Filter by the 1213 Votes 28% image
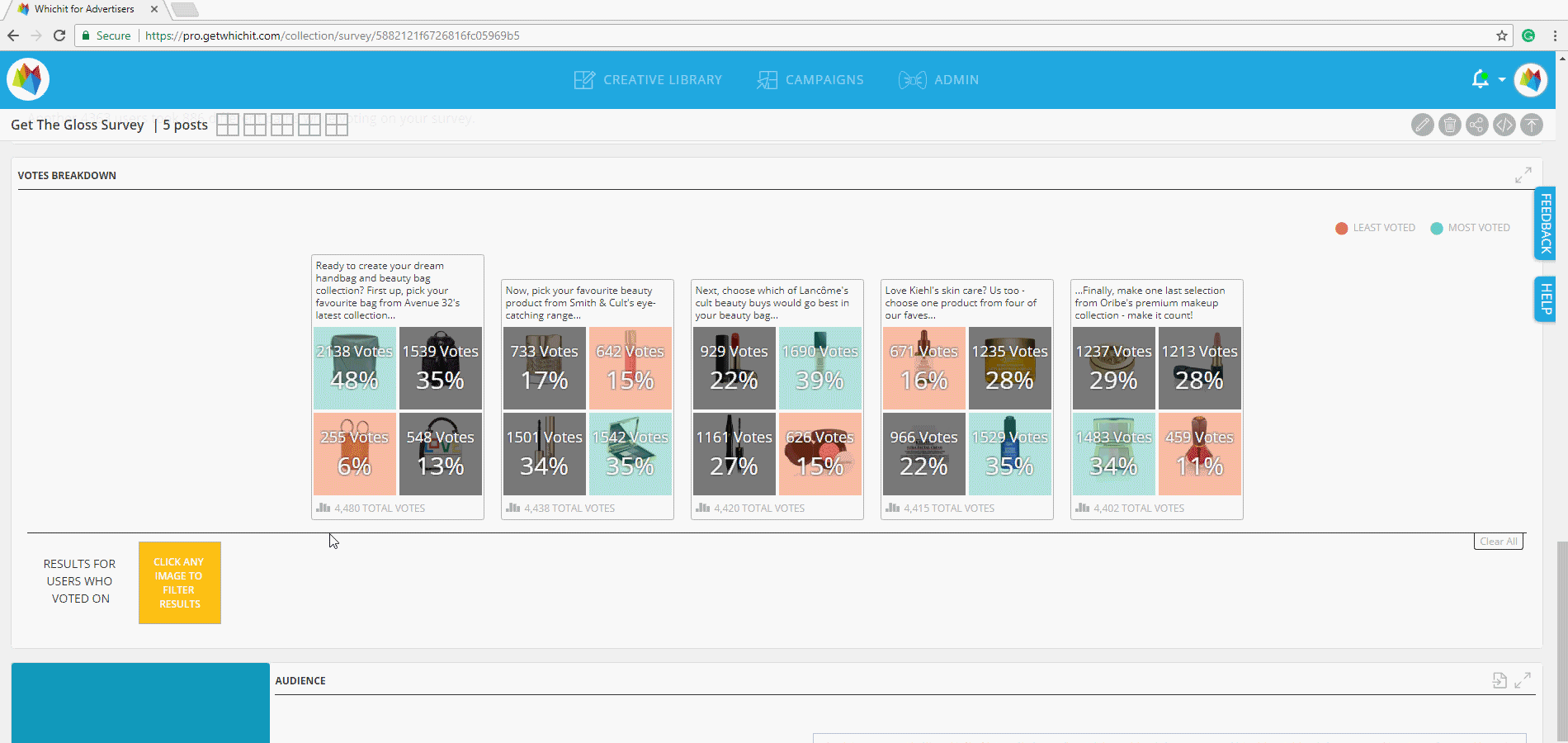The width and height of the screenshot is (1568, 743). [x=1200, y=368]
